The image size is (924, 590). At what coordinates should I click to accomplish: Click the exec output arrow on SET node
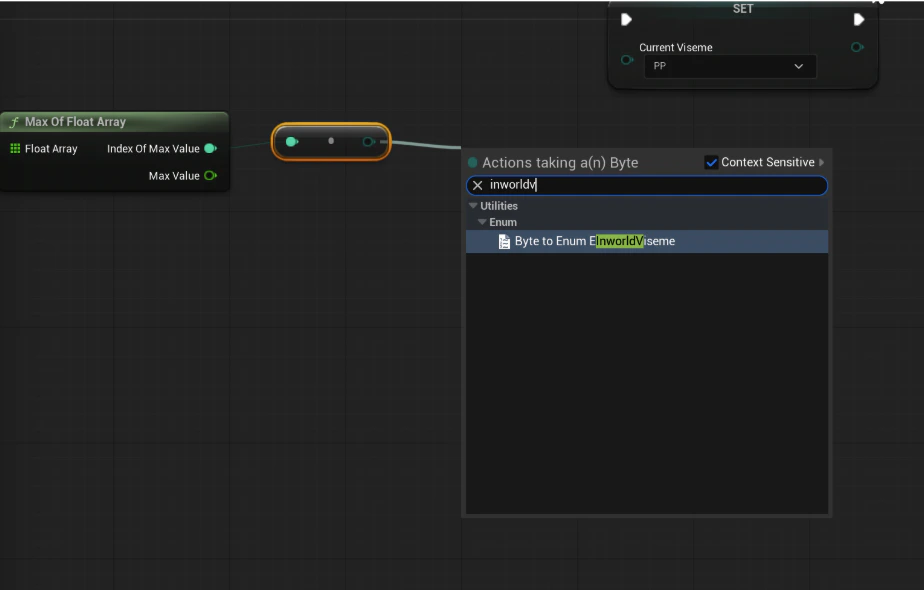pyautogui.click(x=858, y=19)
